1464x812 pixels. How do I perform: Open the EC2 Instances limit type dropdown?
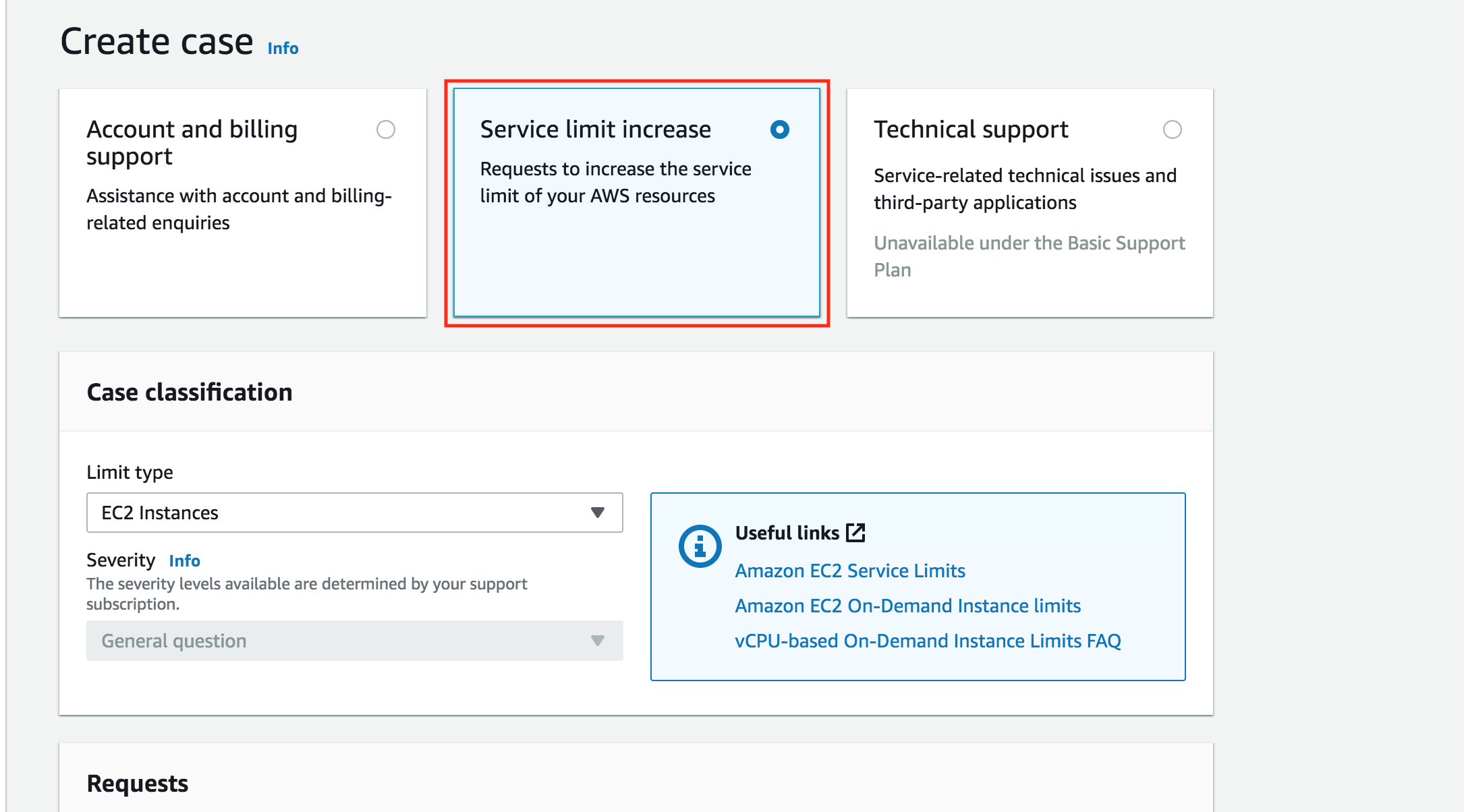(x=354, y=513)
